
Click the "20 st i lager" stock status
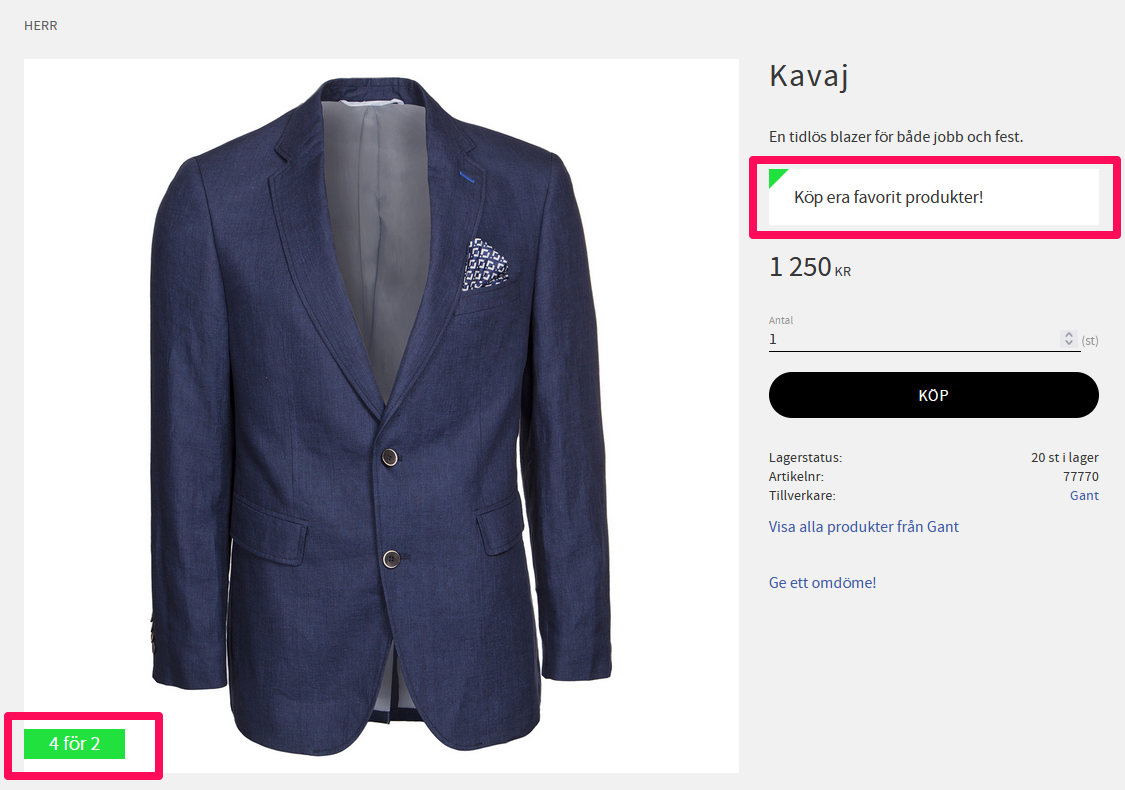tap(1065, 457)
